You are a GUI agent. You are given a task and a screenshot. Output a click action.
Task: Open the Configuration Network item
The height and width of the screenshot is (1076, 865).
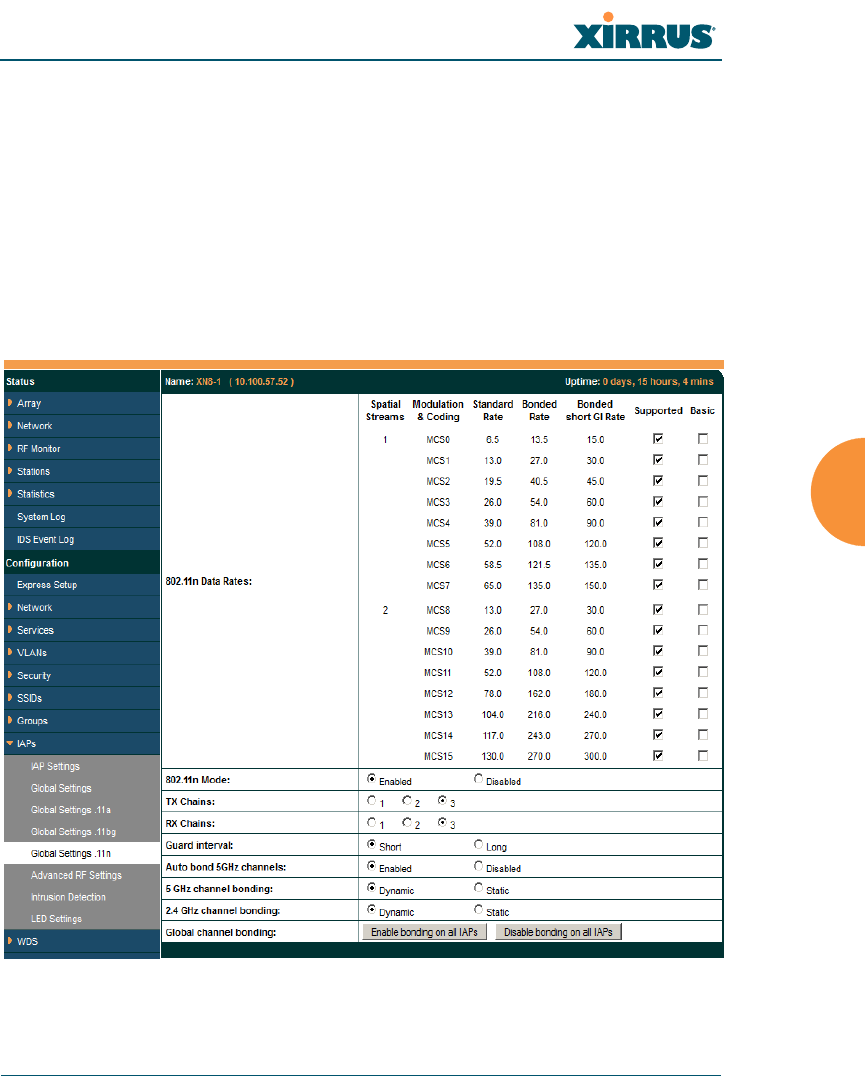click(x=34, y=607)
